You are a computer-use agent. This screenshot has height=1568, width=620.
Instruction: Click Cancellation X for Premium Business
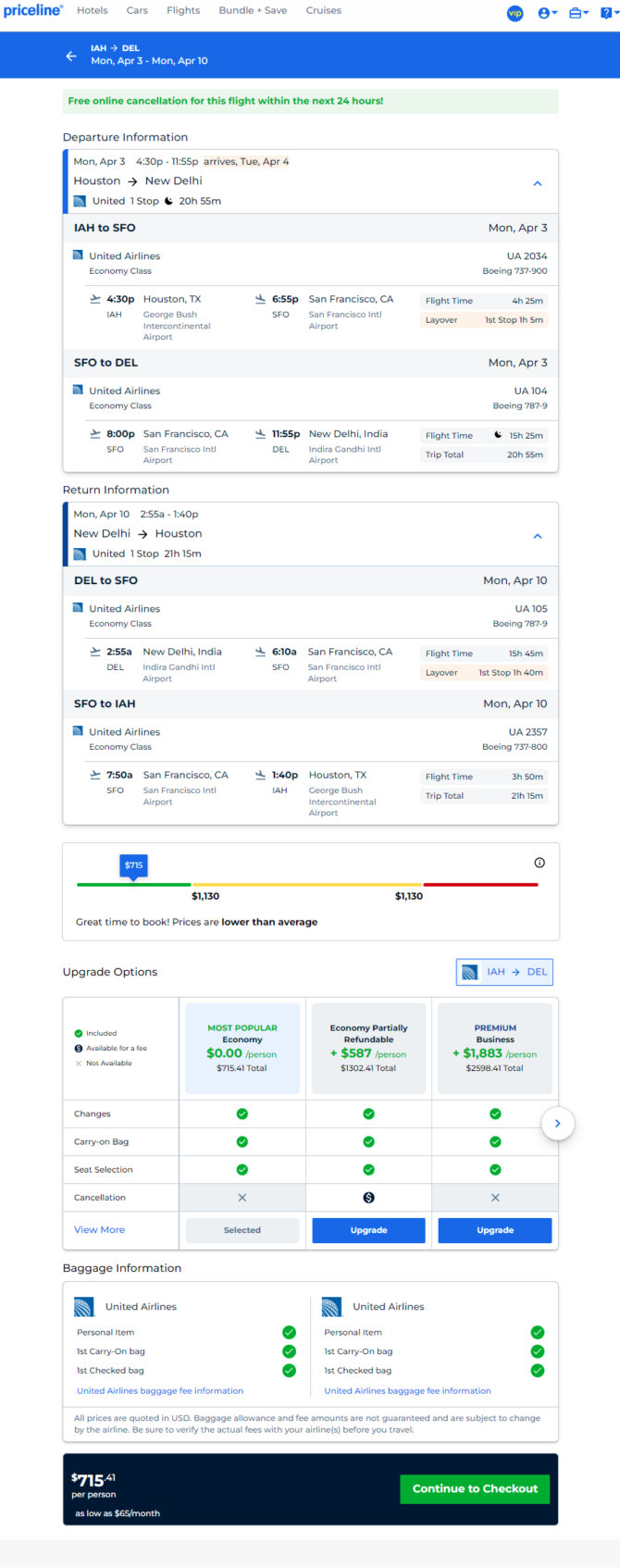[495, 1198]
